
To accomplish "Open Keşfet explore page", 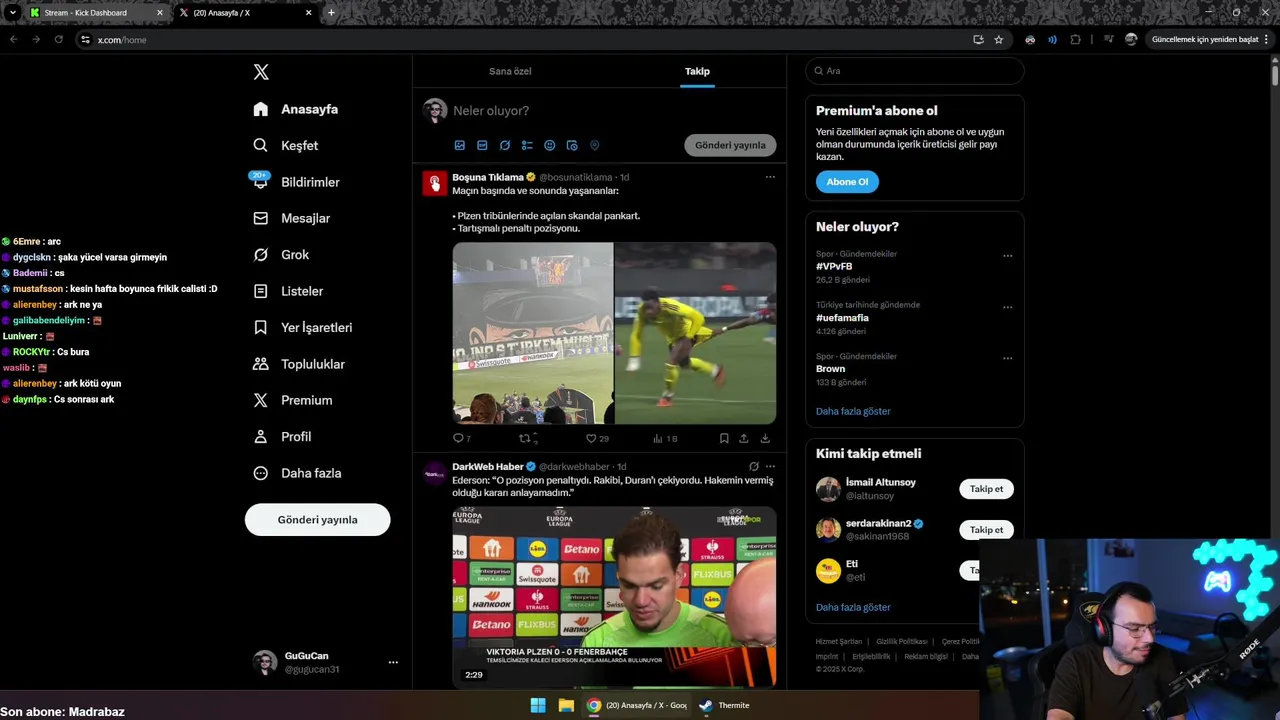I will tap(286, 145).
